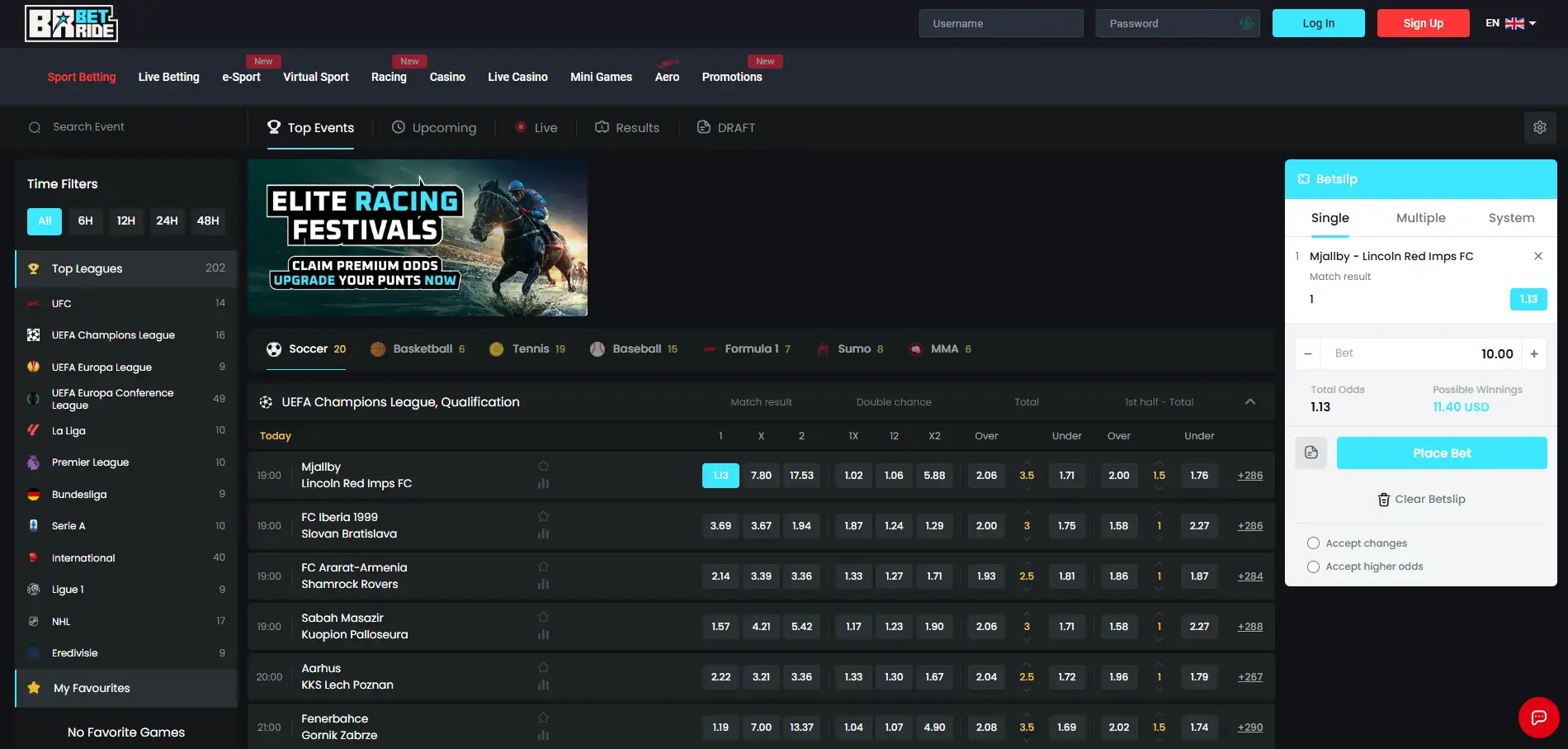
Task: Open My Favourites section
Action: coord(126,688)
